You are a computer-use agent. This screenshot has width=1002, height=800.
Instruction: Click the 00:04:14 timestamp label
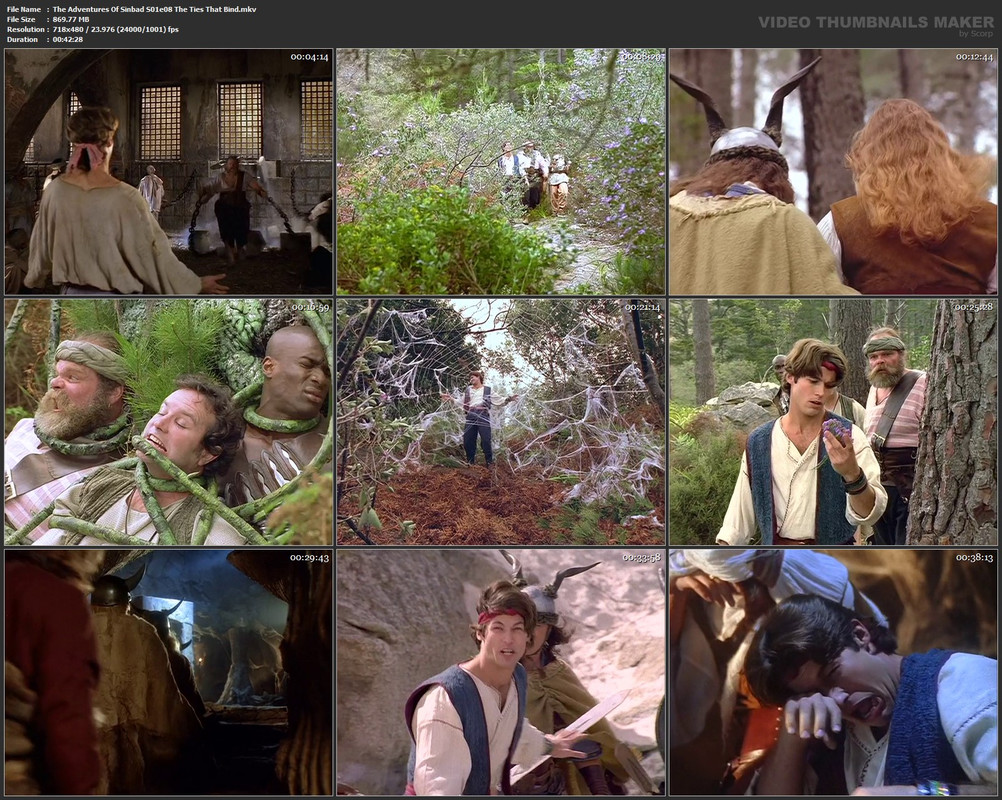[x=309, y=57]
